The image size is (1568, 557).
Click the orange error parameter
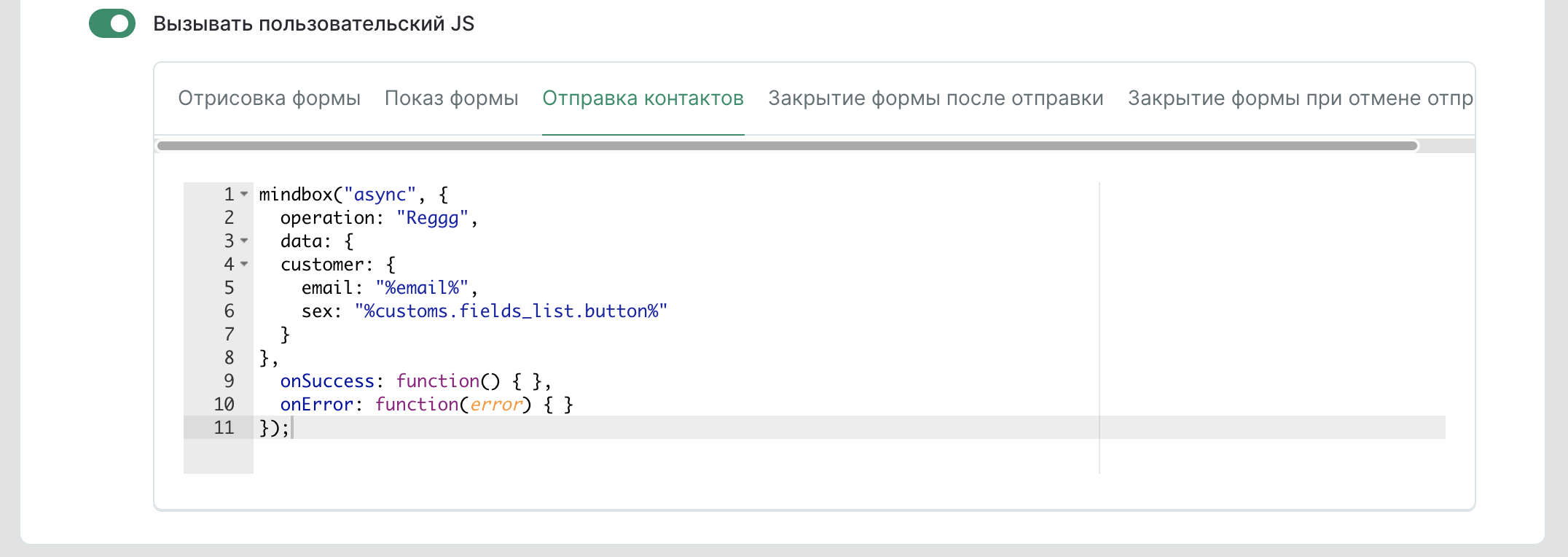click(x=496, y=405)
